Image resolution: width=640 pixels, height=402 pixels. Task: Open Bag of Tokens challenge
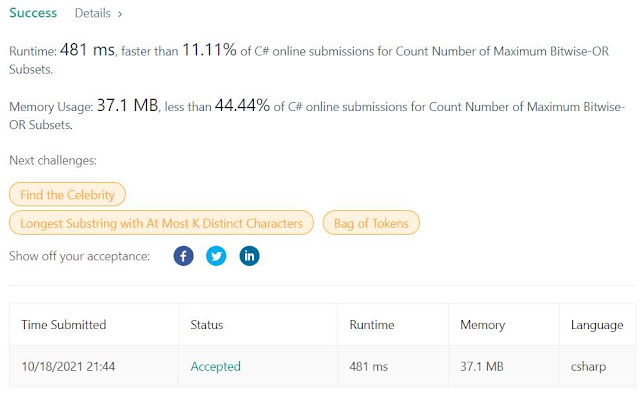(371, 223)
